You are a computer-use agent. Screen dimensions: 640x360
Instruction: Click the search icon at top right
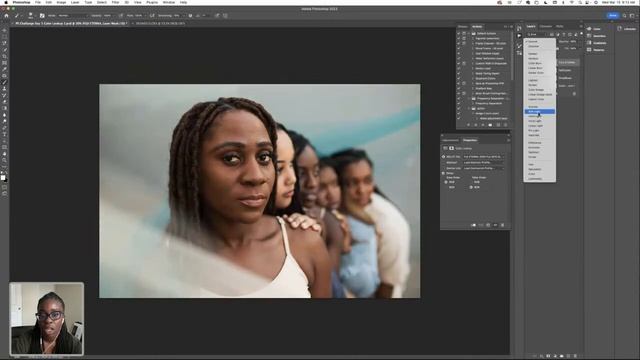click(x=624, y=16)
